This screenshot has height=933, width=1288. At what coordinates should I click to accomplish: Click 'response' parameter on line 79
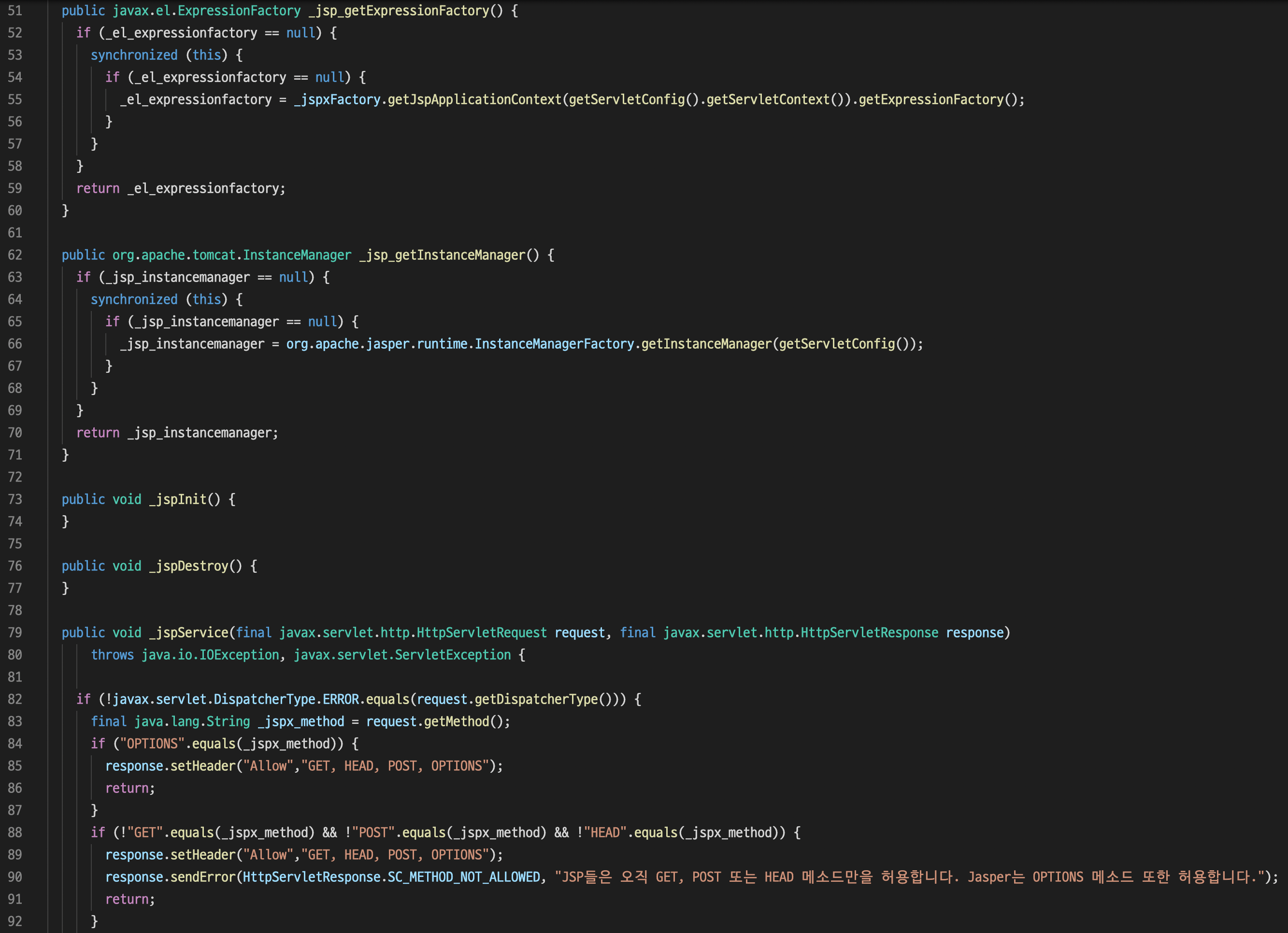[x=974, y=632]
